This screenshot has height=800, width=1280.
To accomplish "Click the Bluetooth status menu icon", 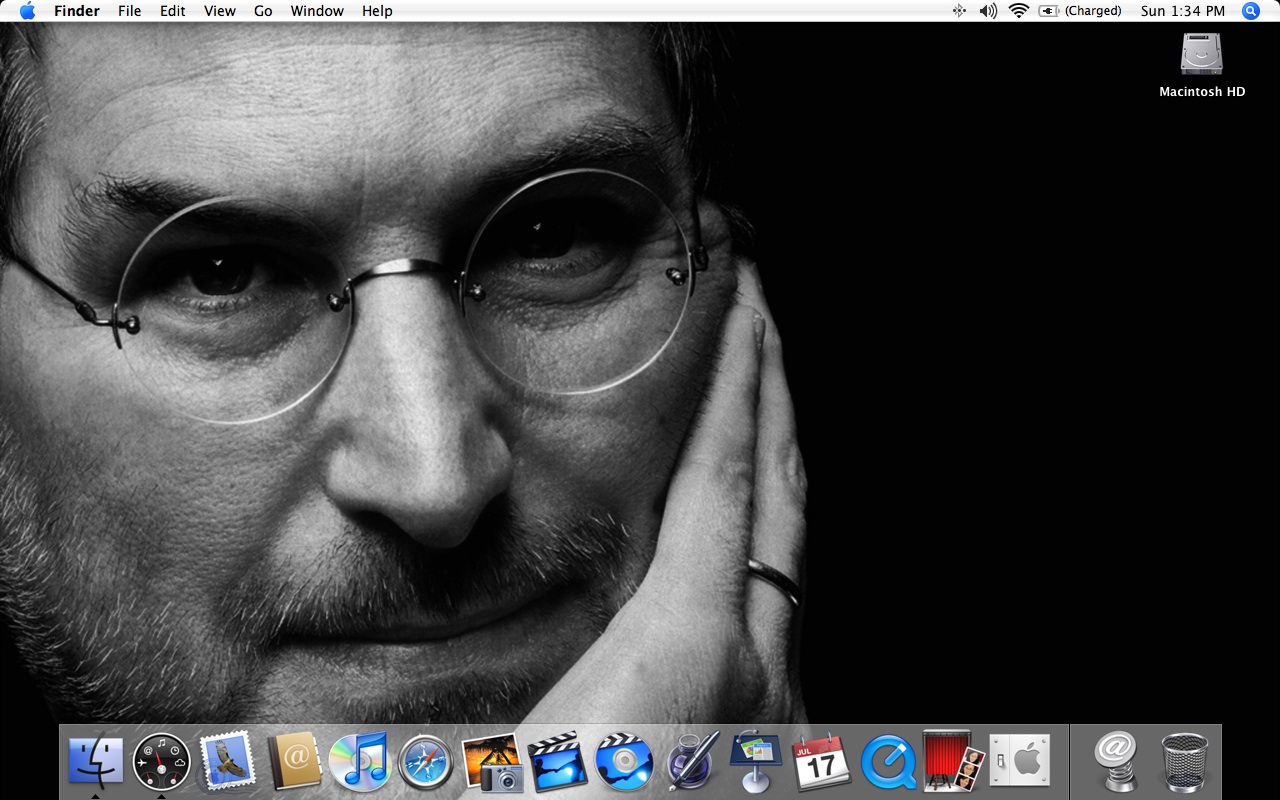I will pos(959,11).
